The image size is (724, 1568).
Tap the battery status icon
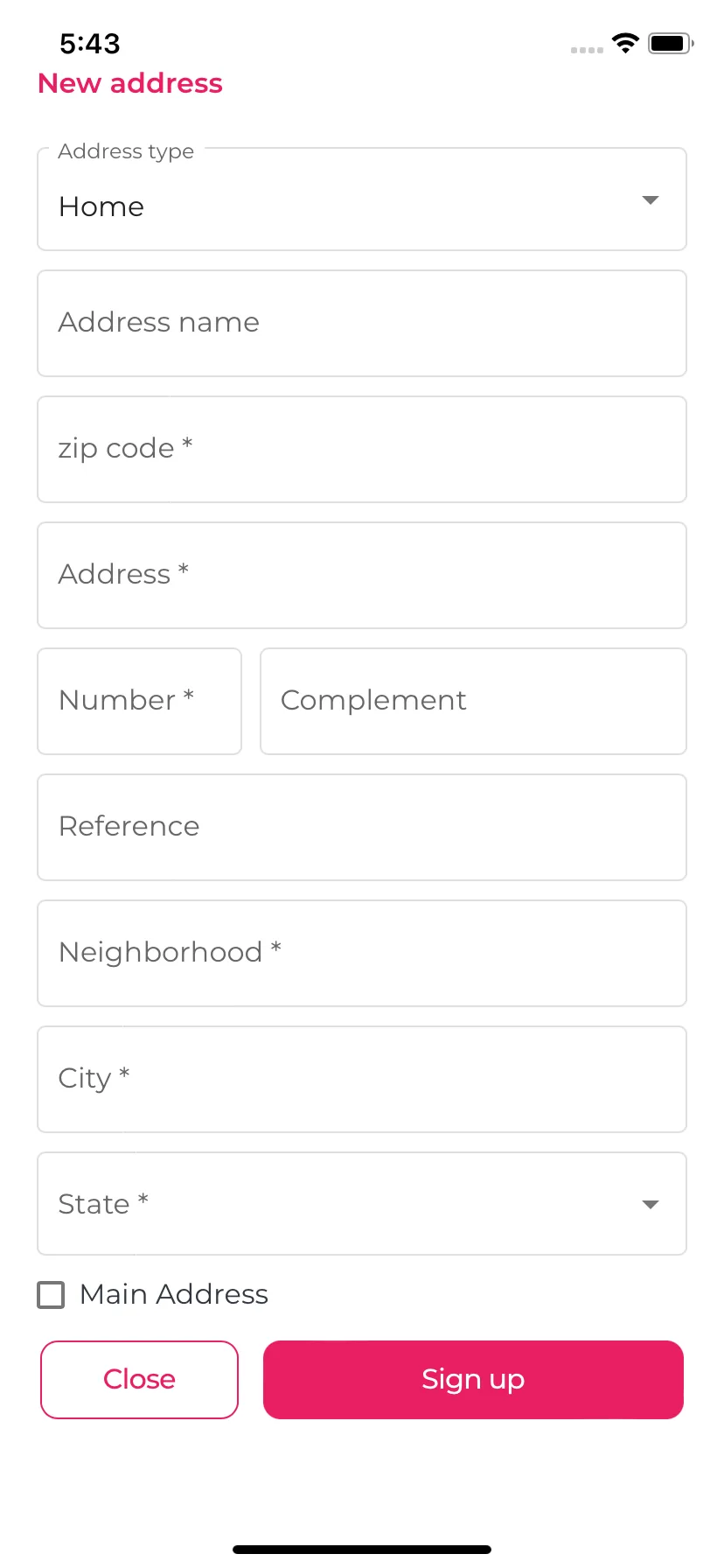point(671,43)
